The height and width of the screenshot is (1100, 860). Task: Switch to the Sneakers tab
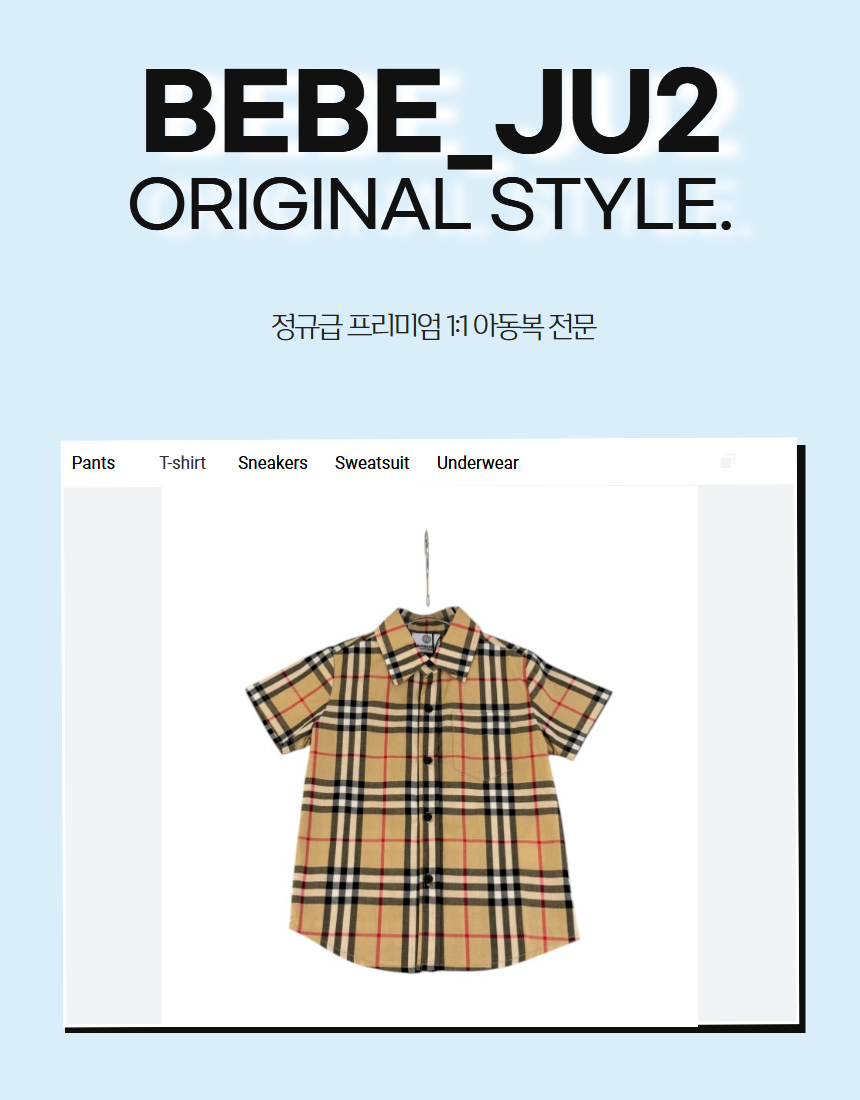[273, 463]
